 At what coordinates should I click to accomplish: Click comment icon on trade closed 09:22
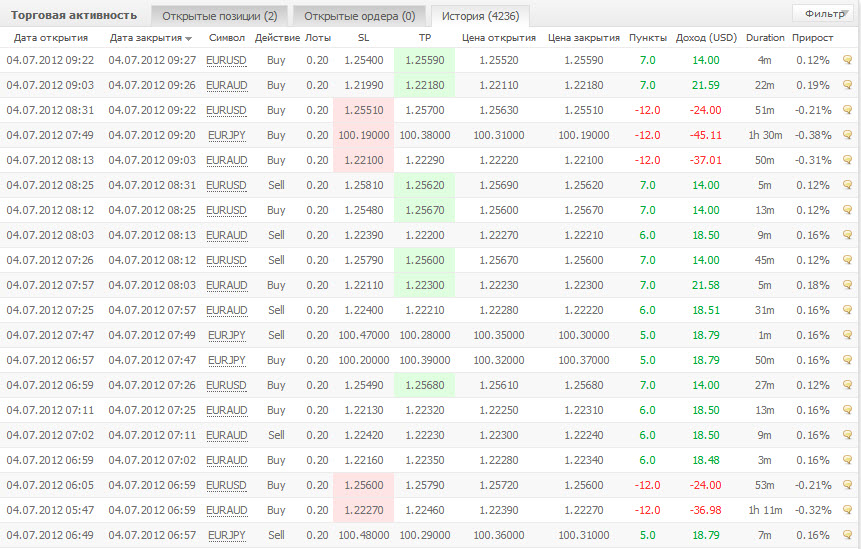tap(847, 110)
